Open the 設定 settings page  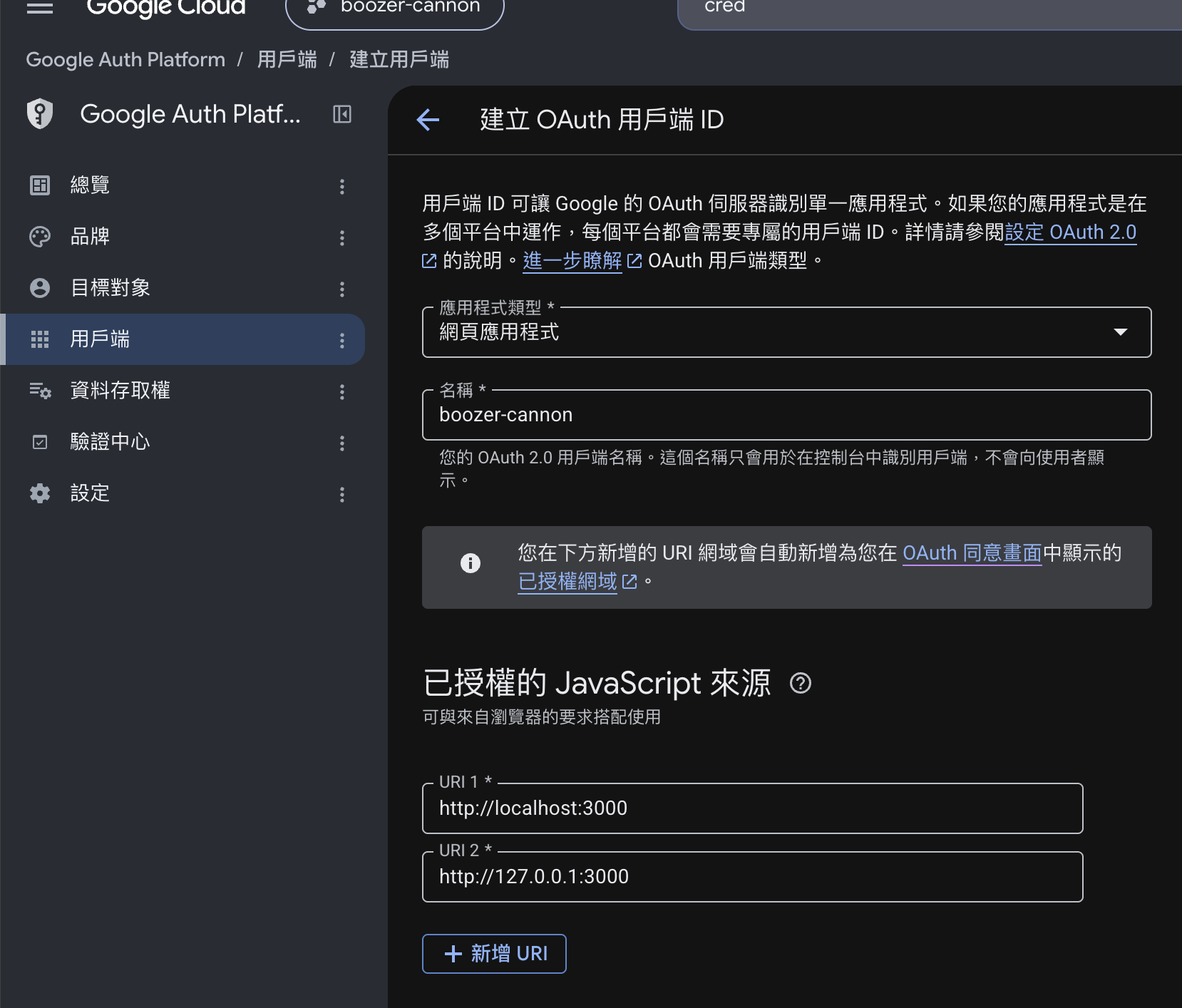tap(183, 493)
